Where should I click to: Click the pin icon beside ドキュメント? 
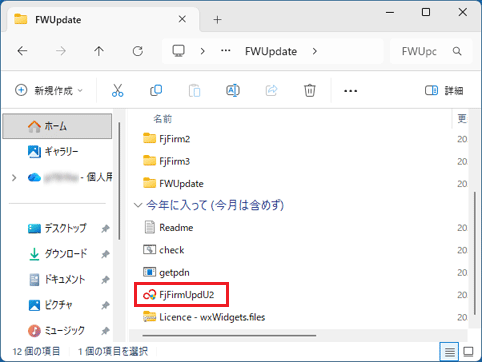[x=105, y=280]
